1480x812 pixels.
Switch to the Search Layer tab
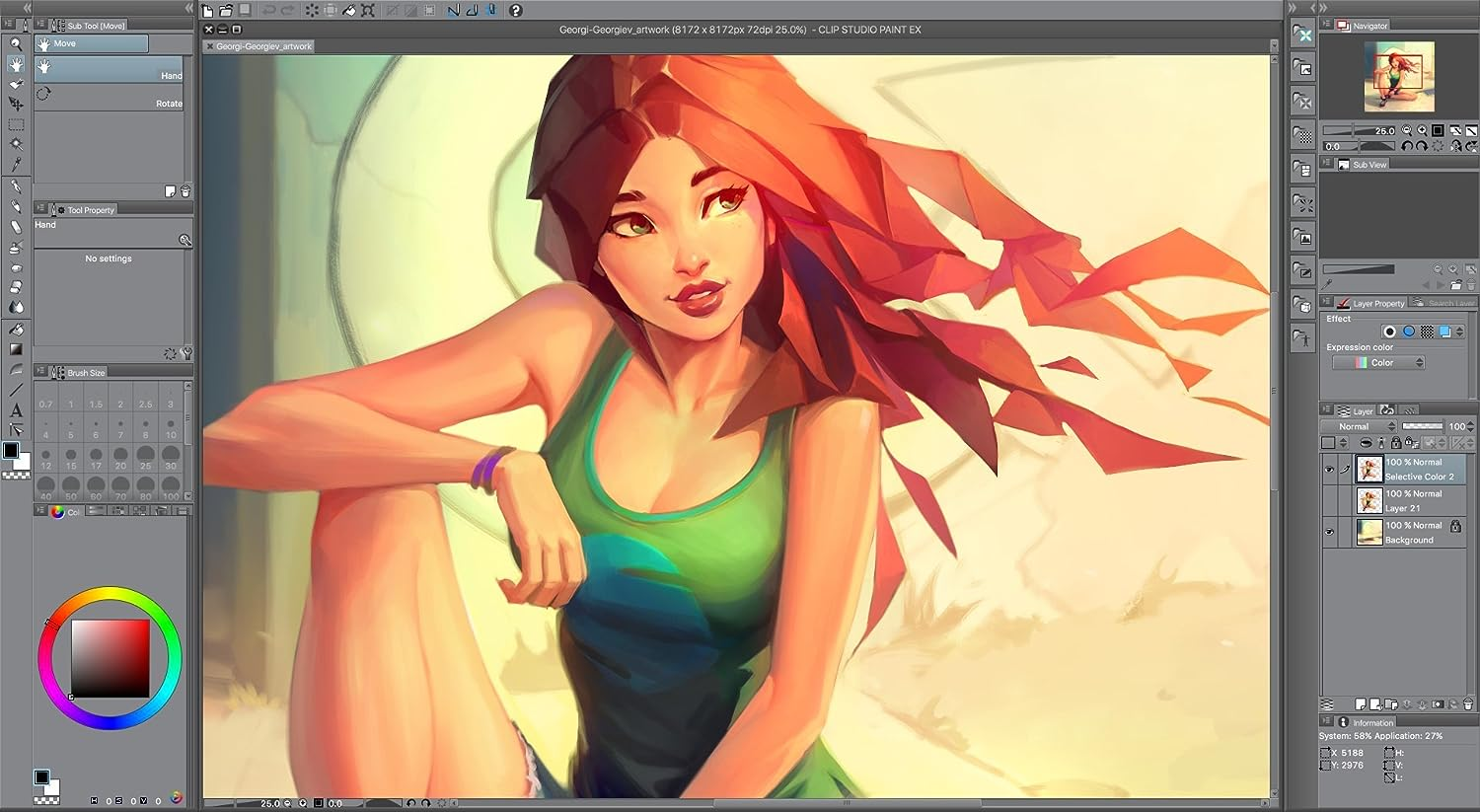click(1447, 303)
